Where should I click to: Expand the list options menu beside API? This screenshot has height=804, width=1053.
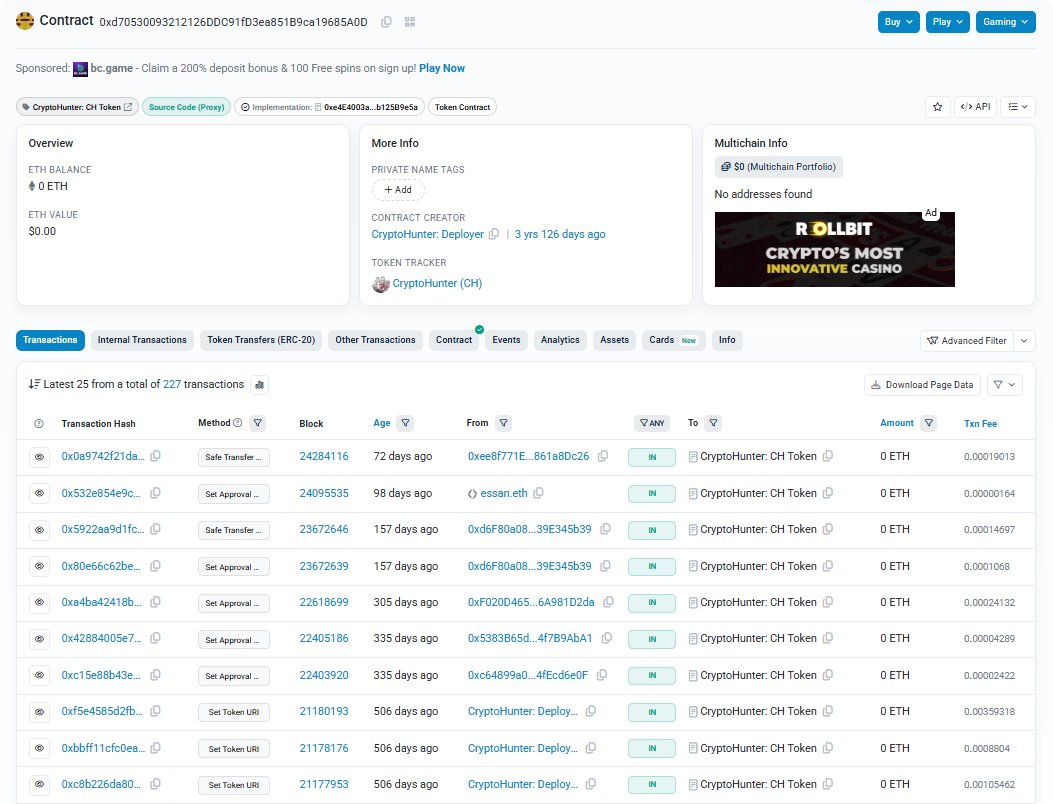tap(1018, 107)
